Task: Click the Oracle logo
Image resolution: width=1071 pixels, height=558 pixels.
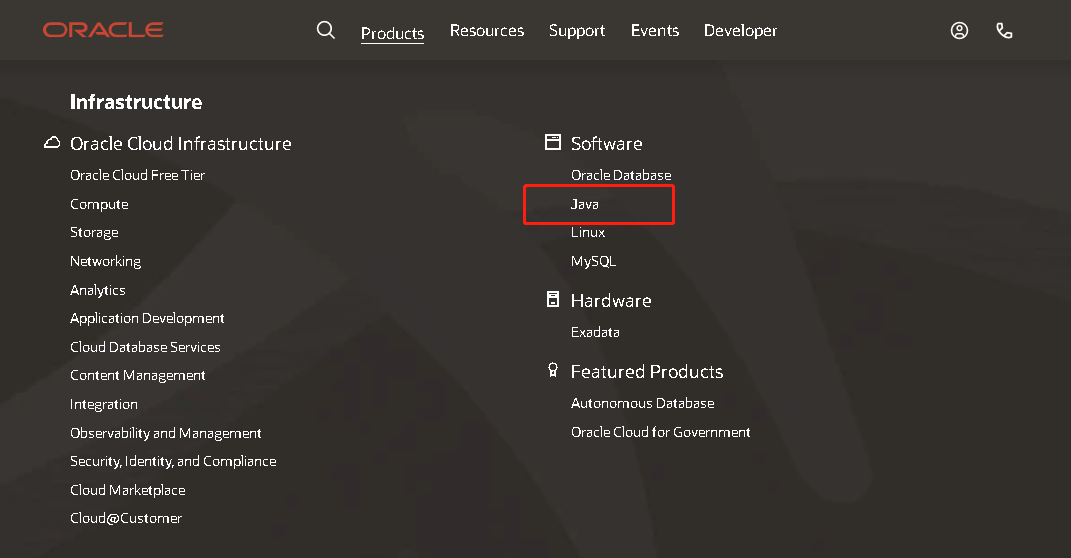Action: [x=103, y=30]
